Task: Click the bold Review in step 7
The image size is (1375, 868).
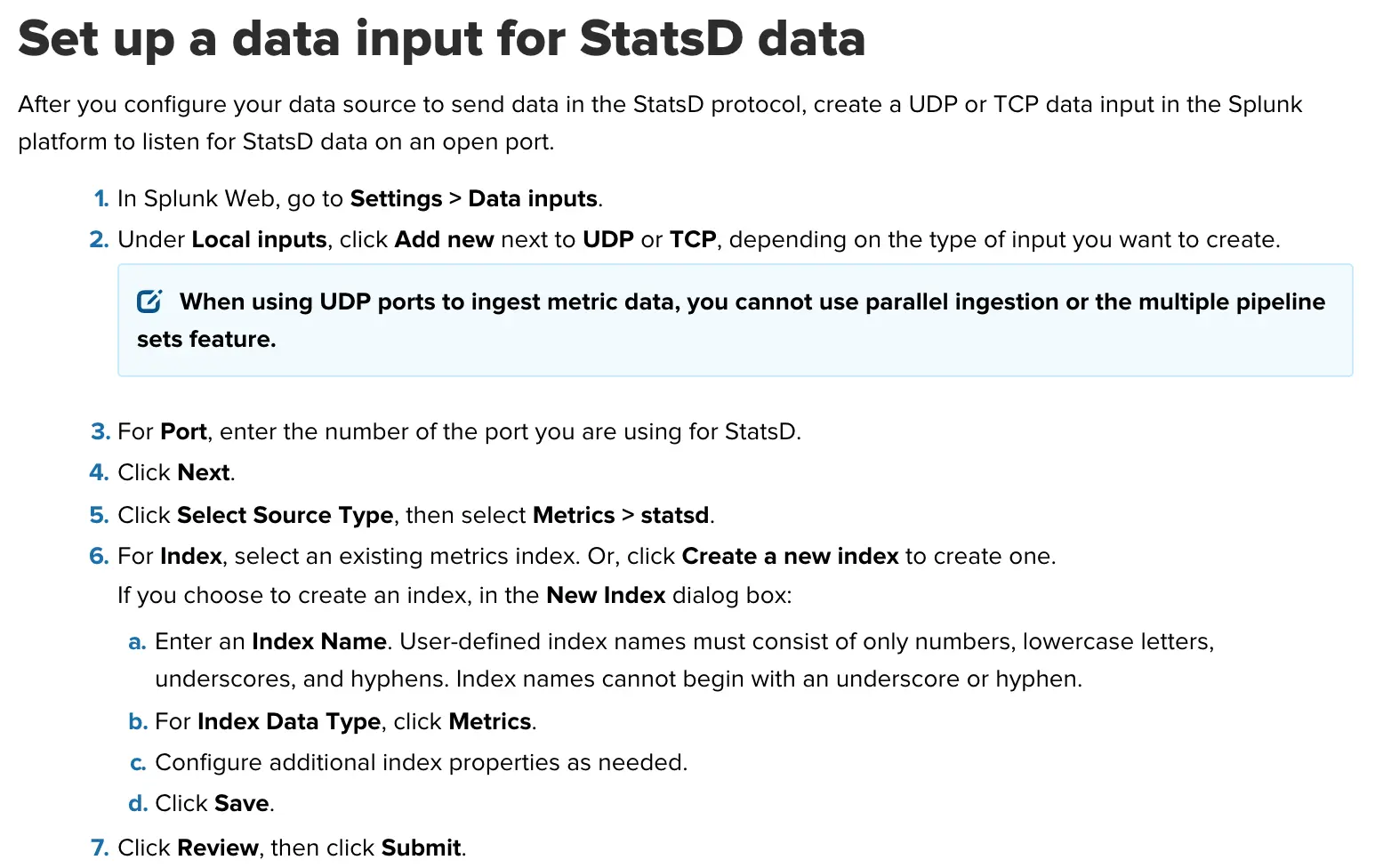Action: pos(218,848)
